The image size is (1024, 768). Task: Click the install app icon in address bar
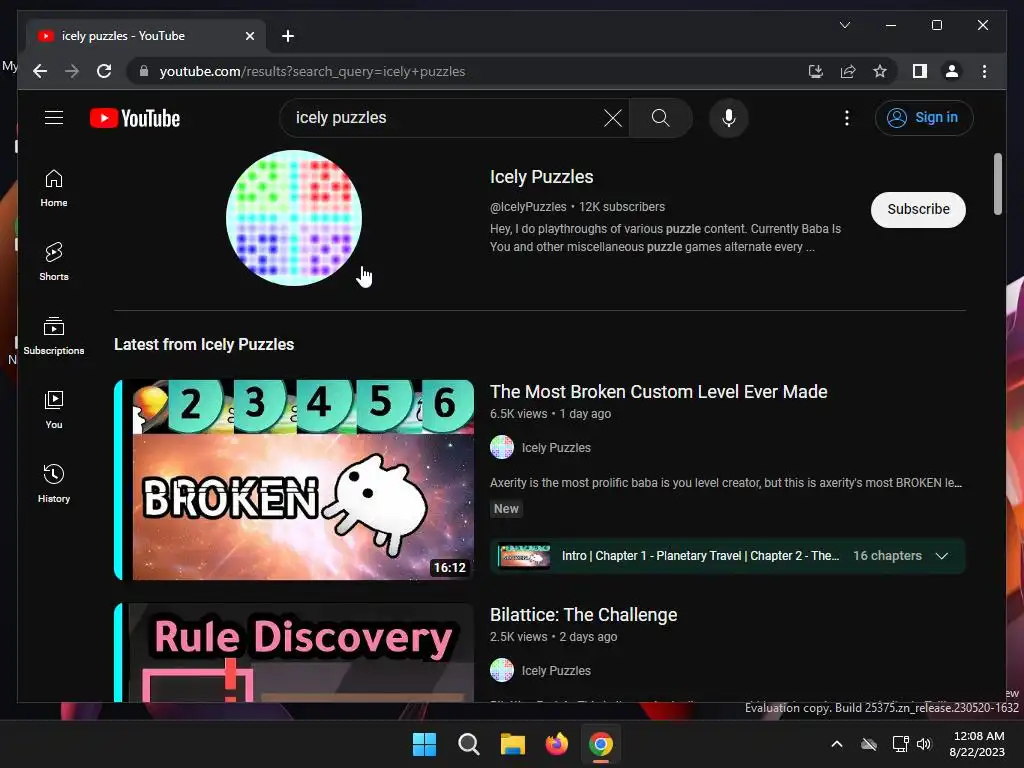tap(815, 71)
